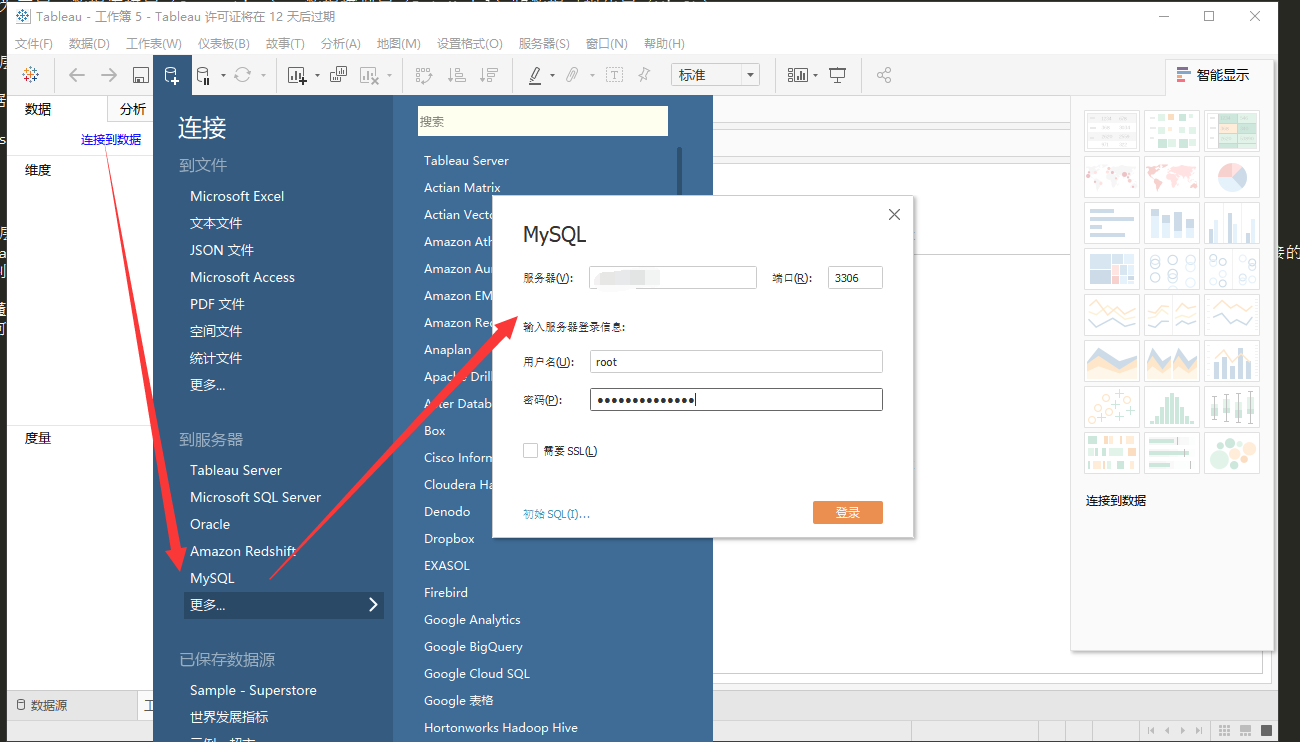Expand the 更多... server connectors row
The image size is (1300, 742).
click(x=284, y=605)
